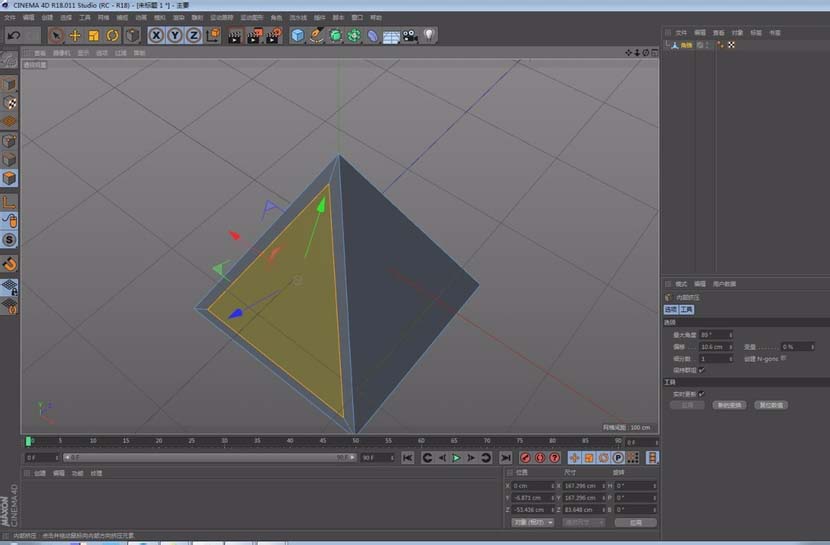This screenshot has width=830, height=545.
Task: Click the Undo arrow icon
Action: pyautogui.click(x=14, y=35)
